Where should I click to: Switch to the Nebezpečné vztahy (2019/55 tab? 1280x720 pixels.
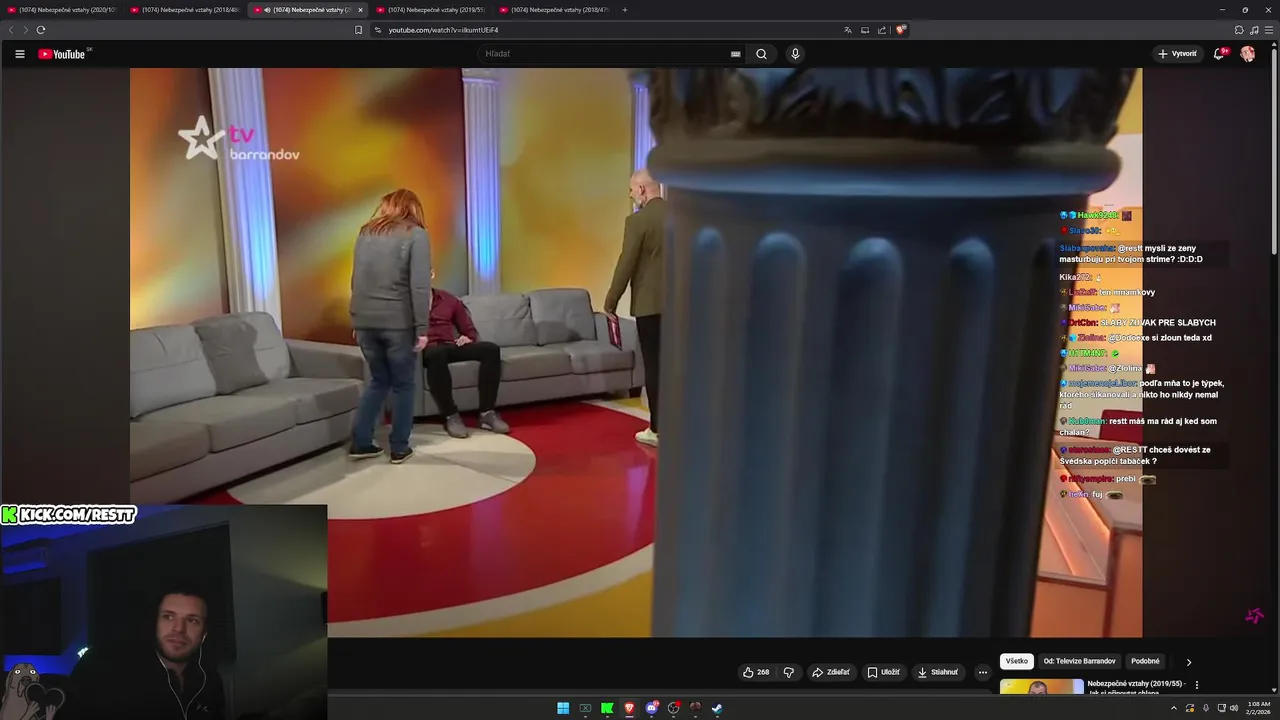432,10
